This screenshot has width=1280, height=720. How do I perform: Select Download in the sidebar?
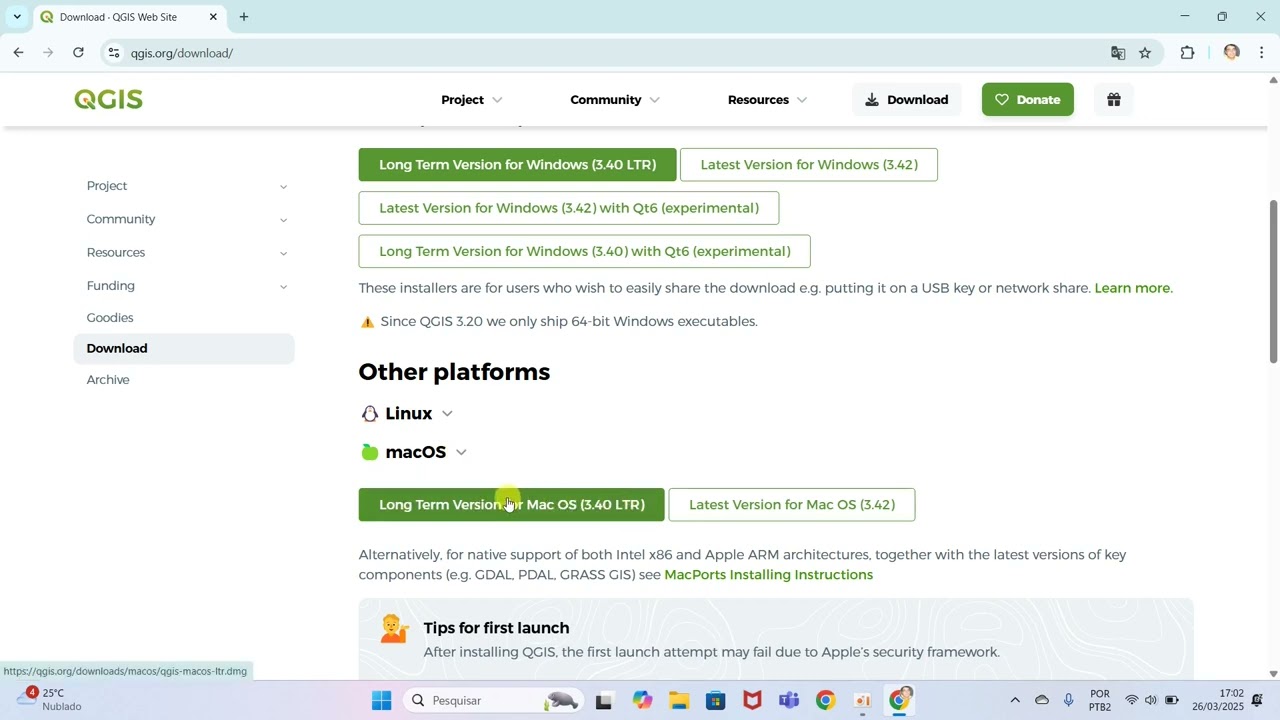tap(184, 348)
